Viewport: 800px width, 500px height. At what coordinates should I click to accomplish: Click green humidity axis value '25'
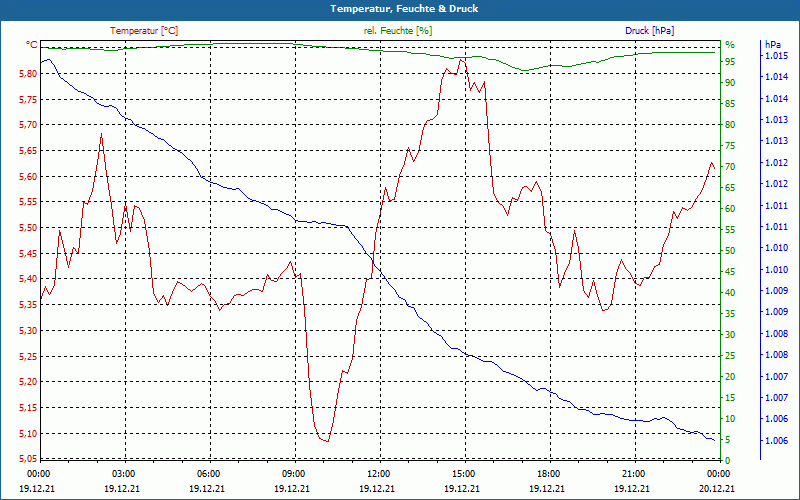[730, 356]
